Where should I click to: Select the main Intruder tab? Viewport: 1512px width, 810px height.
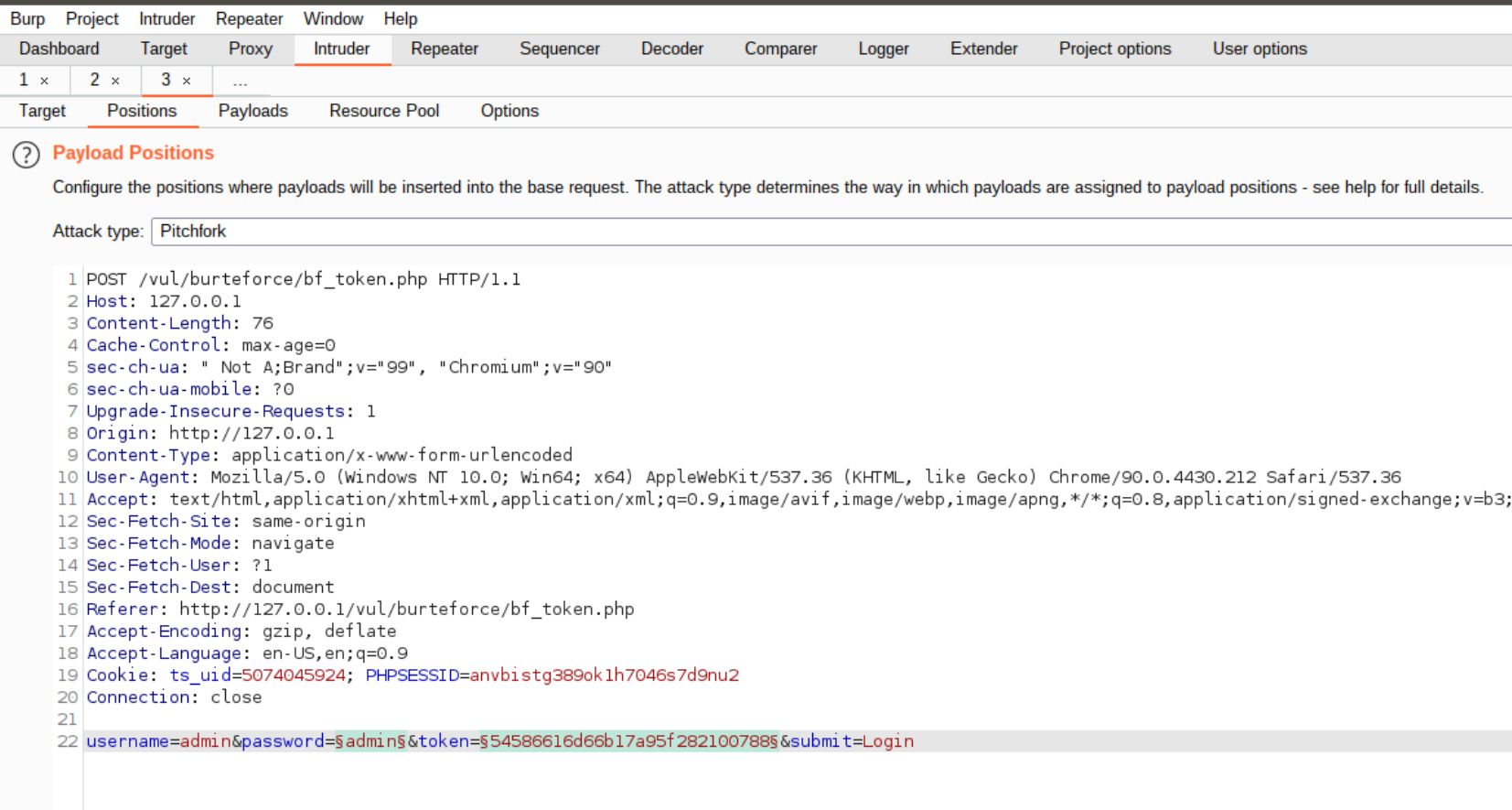pyautogui.click(x=342, y=49)
